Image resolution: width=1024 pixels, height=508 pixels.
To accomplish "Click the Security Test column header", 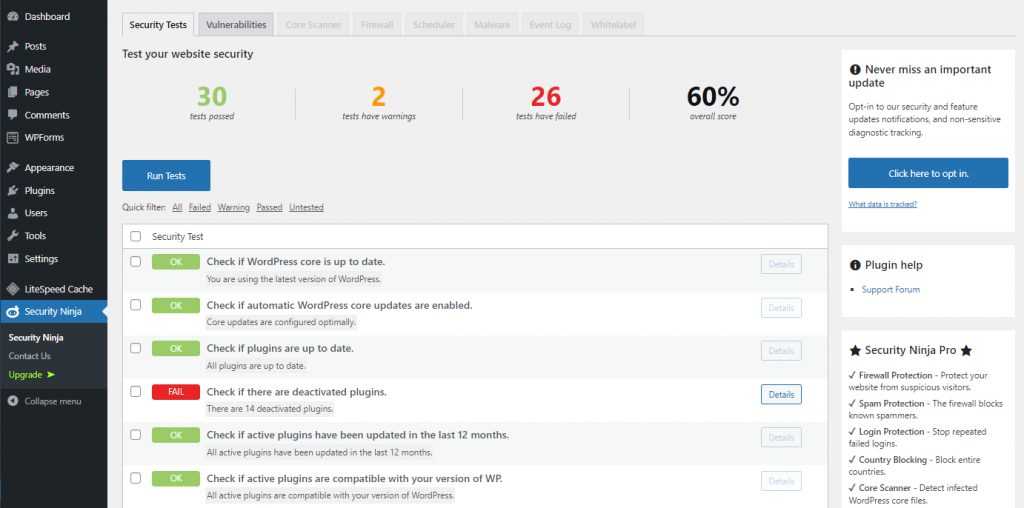I will [x=178, y=236].
